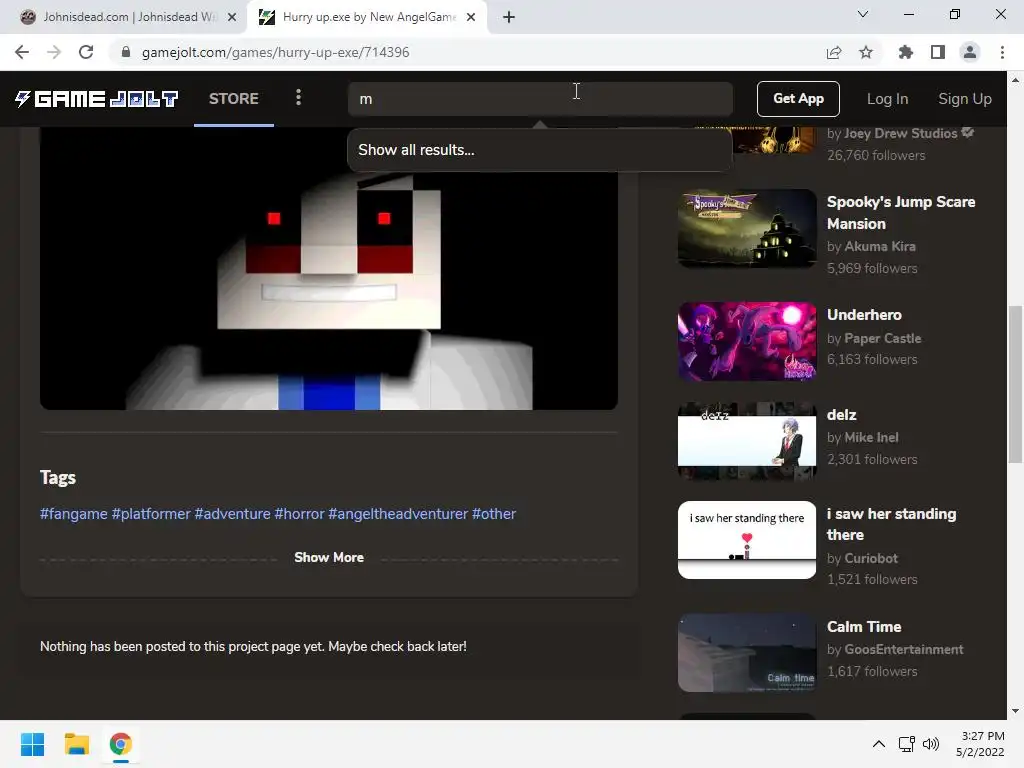View site security lock info
Image resolution: width=1024 pixels, height=768 pixels.
point(126,52)
